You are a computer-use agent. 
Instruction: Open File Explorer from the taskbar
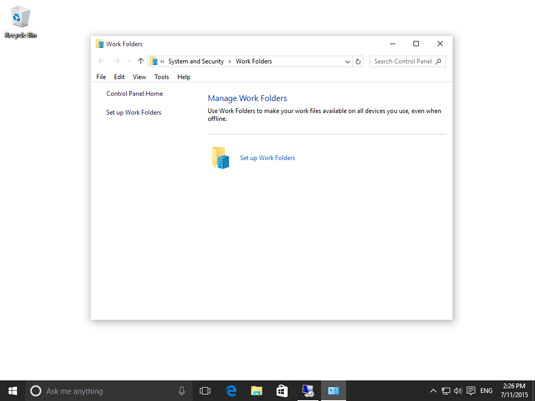click(x=257, y=391)
